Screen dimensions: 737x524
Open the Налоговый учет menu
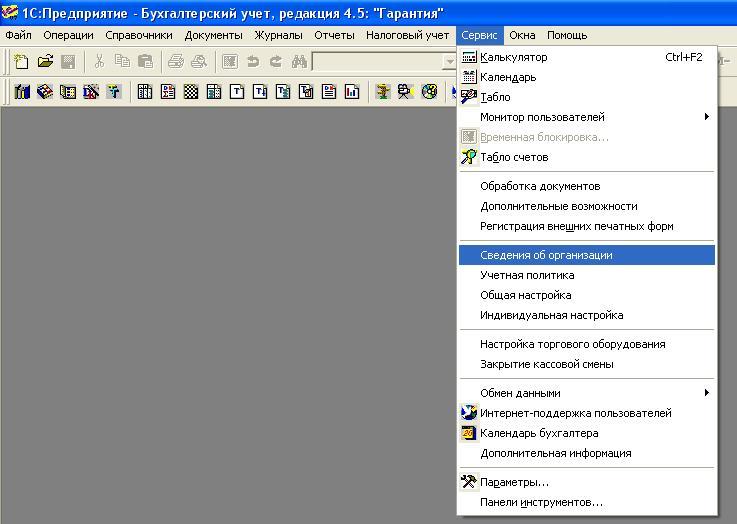tap(407, 35)
